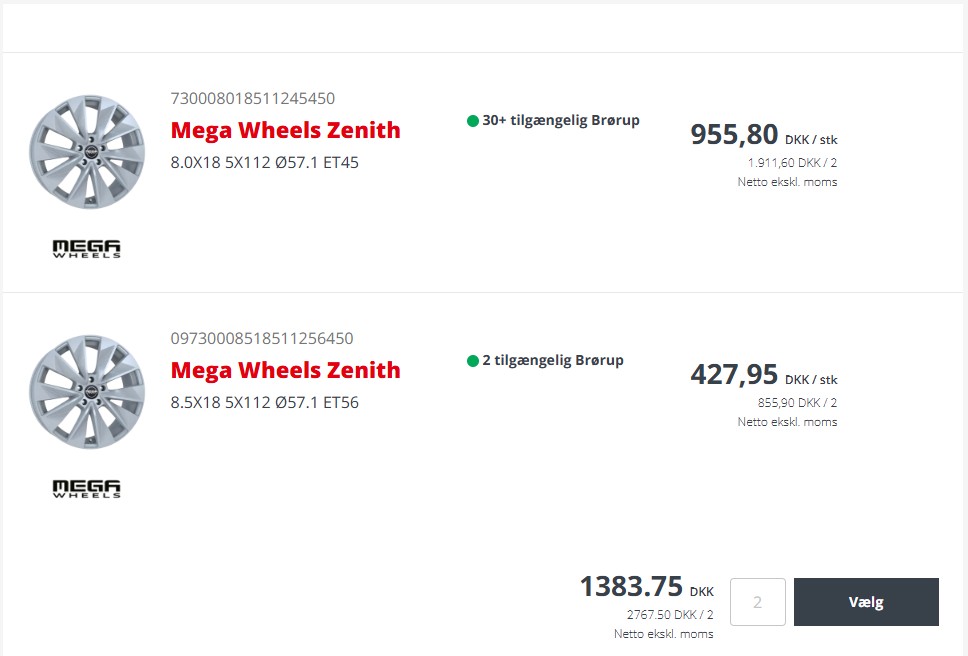Viewport: 968px width, 656px height.
Task: Click the 2 tilgængelig Brørup availability text
Action: pos(553,360)
